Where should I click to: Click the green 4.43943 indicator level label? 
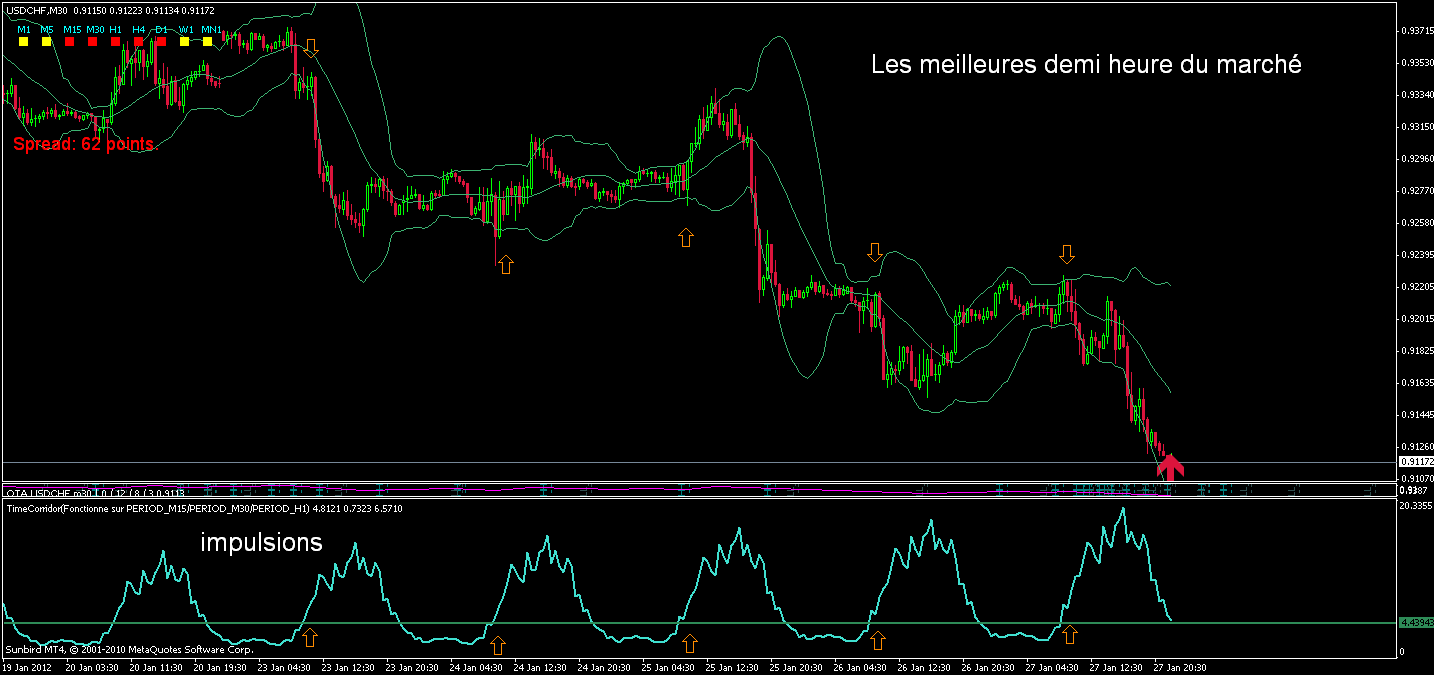click(x=1414, y=622)
